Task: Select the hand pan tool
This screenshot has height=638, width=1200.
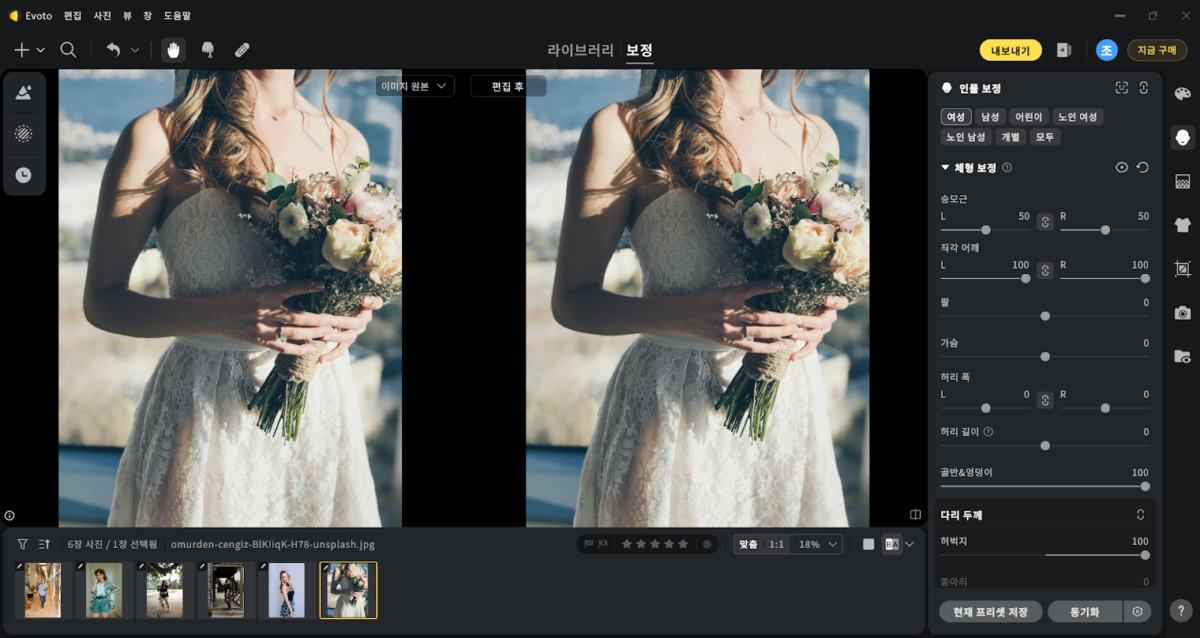Action: pos(174,50)
